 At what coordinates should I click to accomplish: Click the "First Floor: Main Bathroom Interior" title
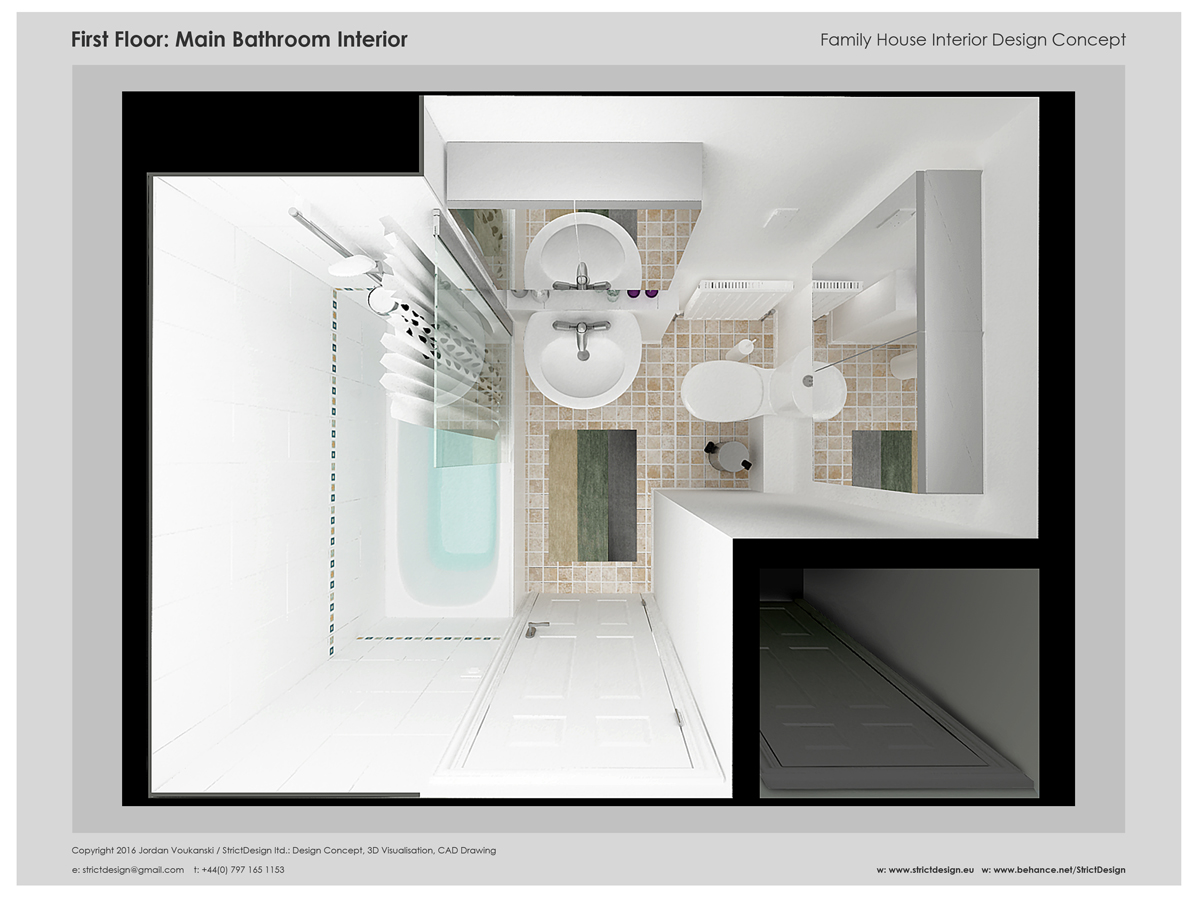(239, 40)
